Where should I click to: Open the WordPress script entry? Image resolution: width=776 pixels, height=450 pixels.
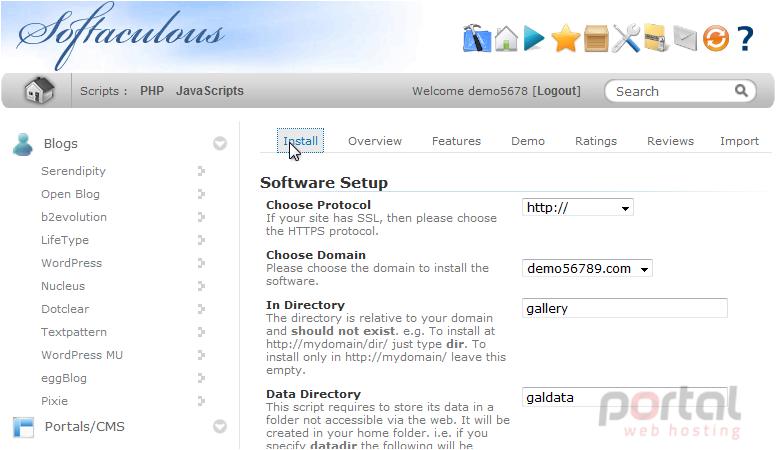[71, 263]
